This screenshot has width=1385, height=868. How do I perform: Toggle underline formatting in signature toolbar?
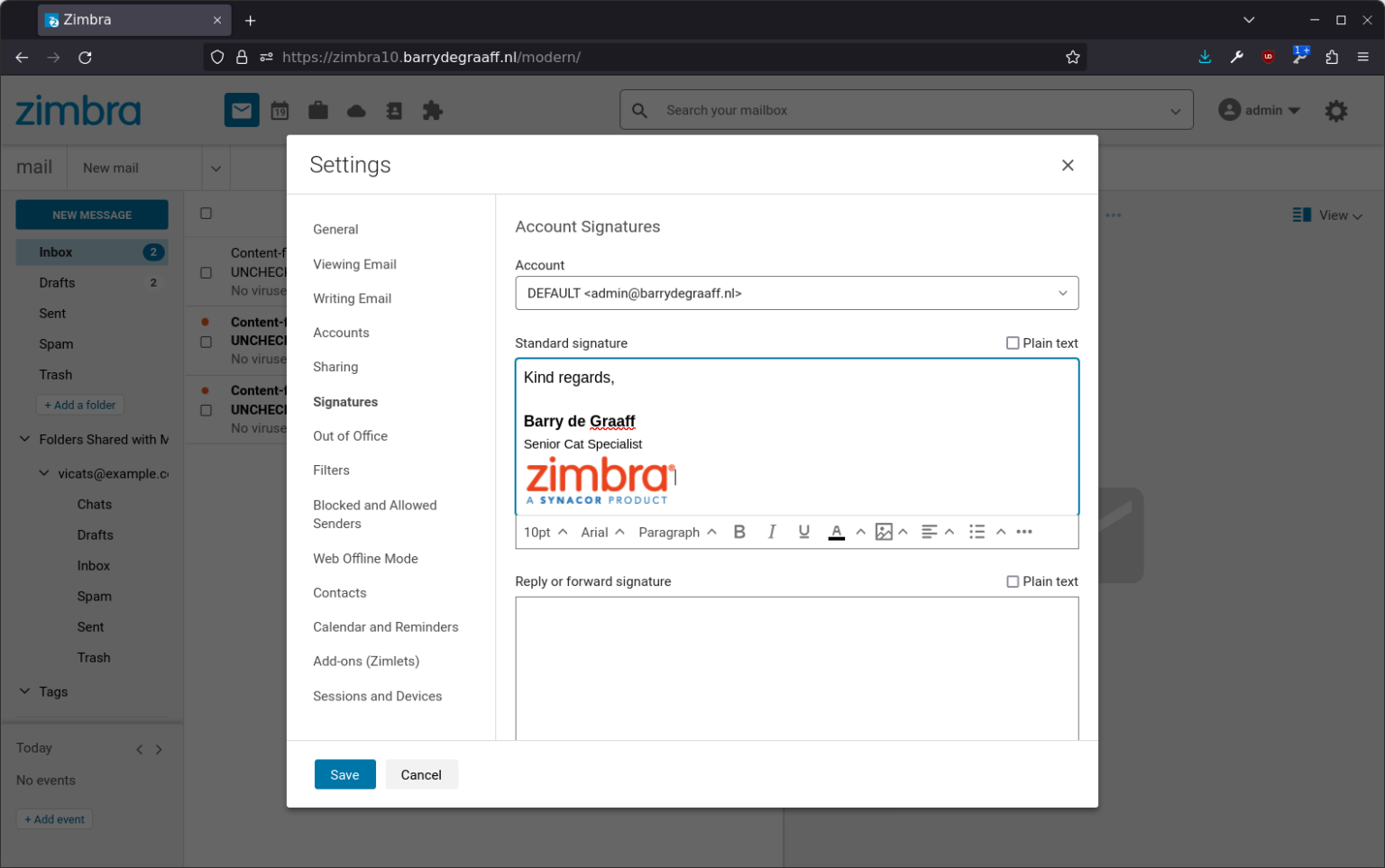point(803,532)
